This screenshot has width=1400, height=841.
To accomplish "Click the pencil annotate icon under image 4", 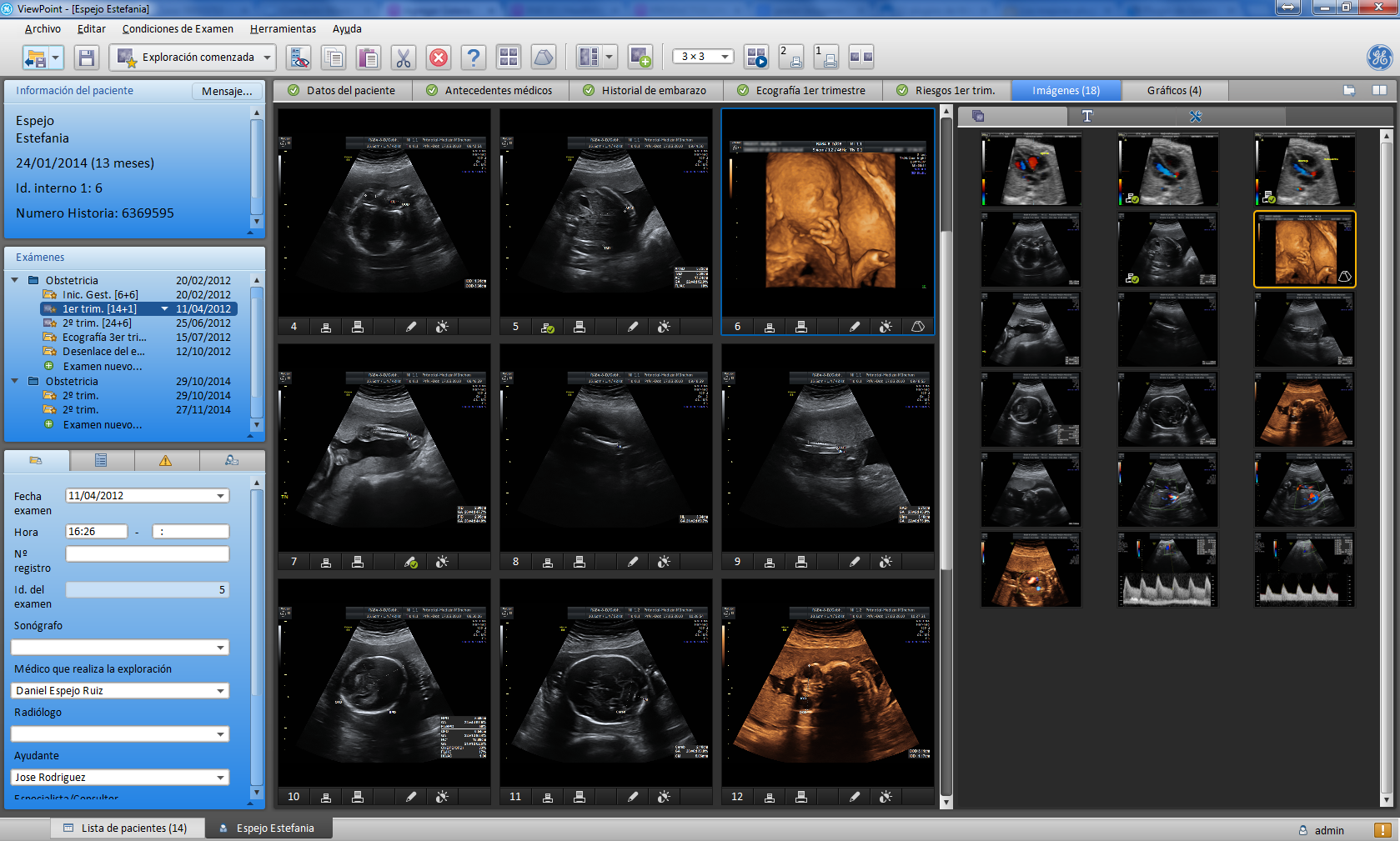I will pos(411,327).
